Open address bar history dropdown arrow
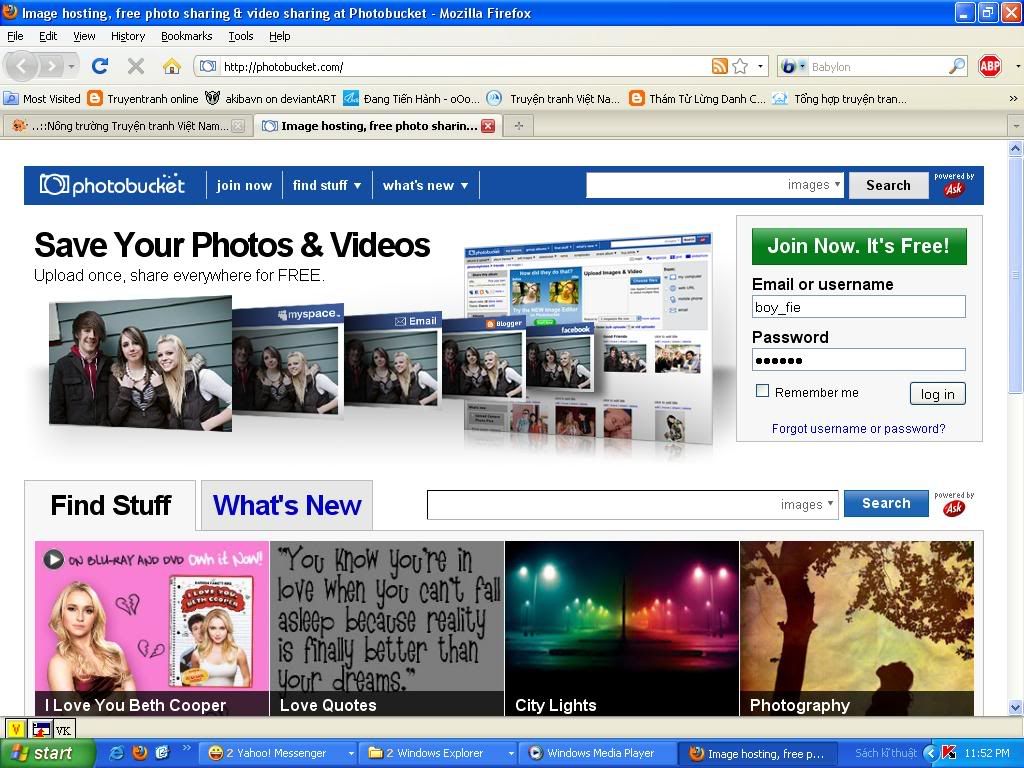Screen dimensions: 1024x768 760,66
